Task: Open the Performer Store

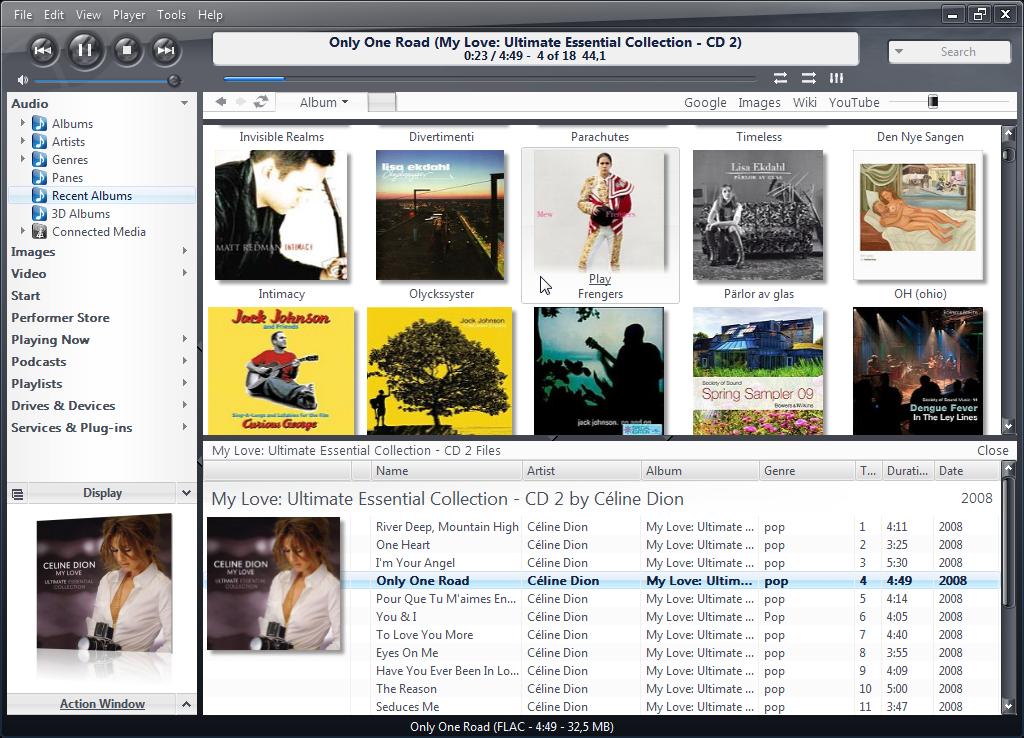Action: coord(60,318)
